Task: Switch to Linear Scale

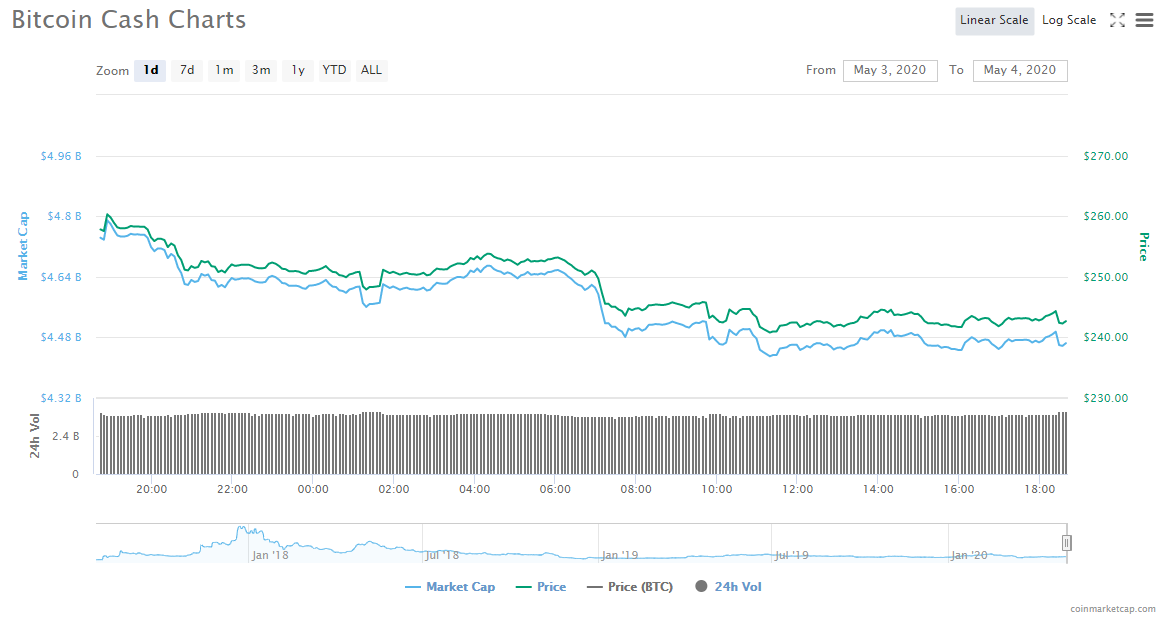Action: [993, 20]
